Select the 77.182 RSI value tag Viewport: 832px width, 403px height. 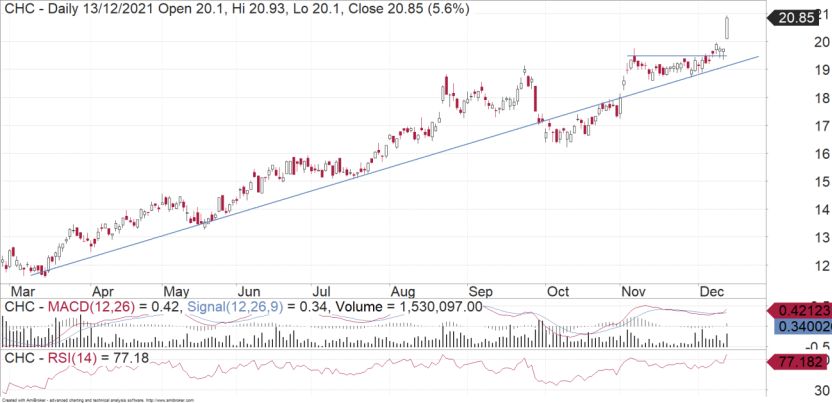(799, 363)
